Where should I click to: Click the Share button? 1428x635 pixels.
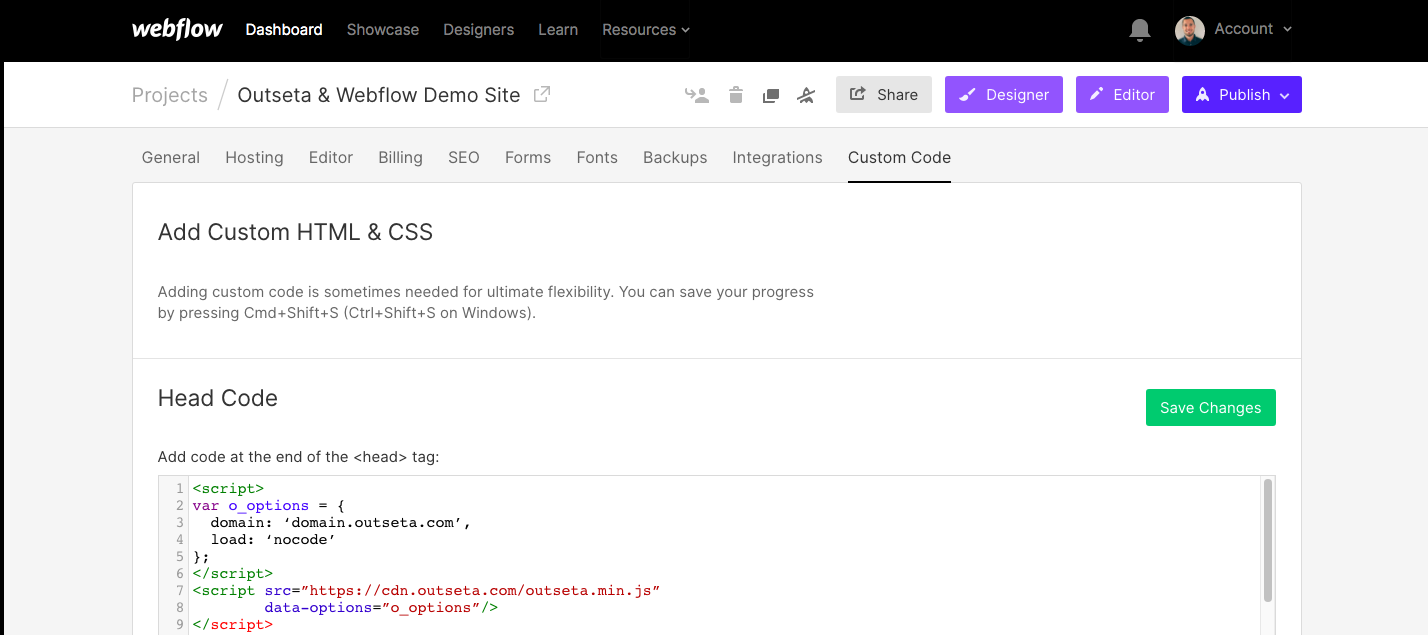point(884,94)
